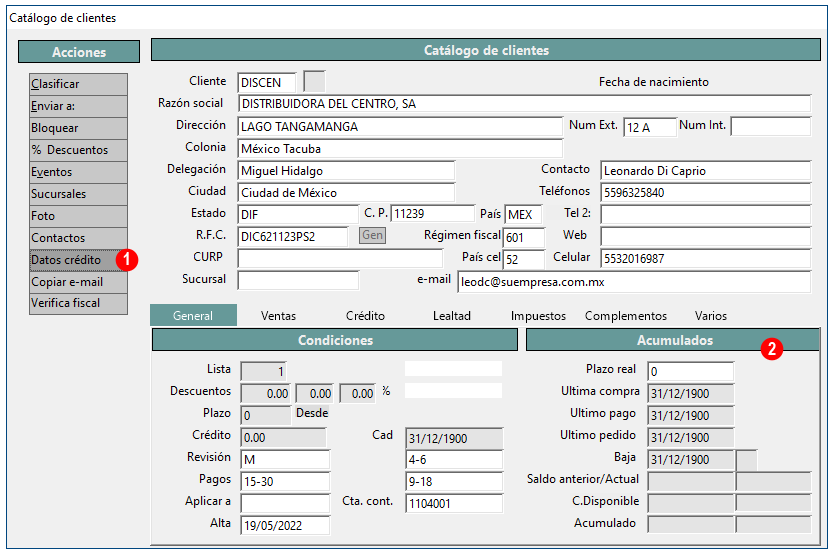This screenshot has width=834, height=555.
Task: Click the C. P. field 11239
Action: [x=432, y=214]
